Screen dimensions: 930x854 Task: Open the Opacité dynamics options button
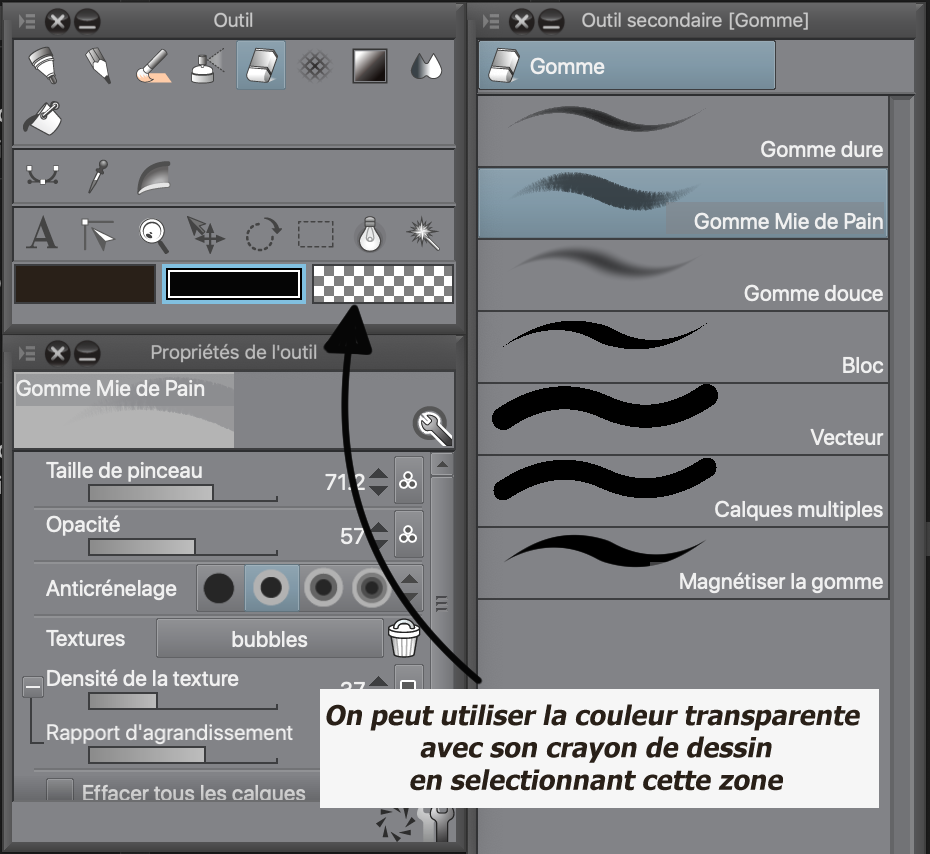point(408,535)
